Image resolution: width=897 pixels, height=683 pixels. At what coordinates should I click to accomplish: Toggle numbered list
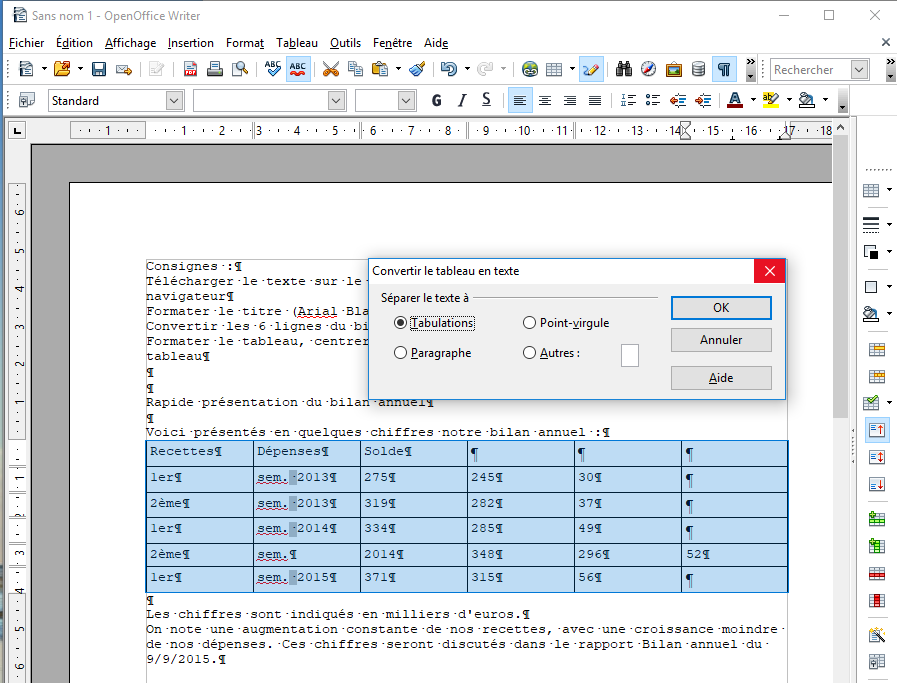(628, 101)
